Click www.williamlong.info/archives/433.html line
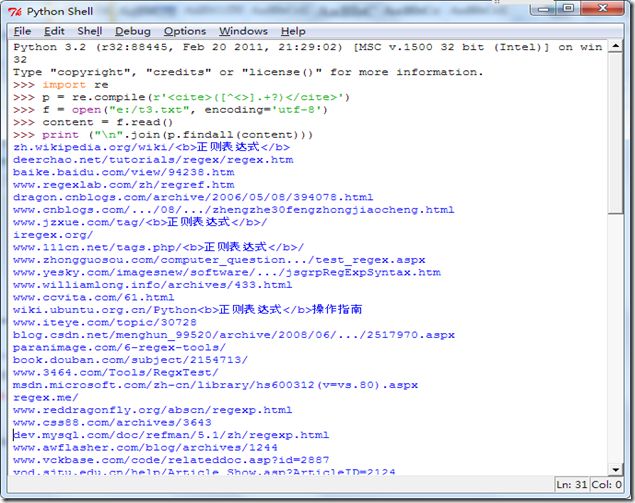Screen dimensions: 635x503 (x=153, y=286)
